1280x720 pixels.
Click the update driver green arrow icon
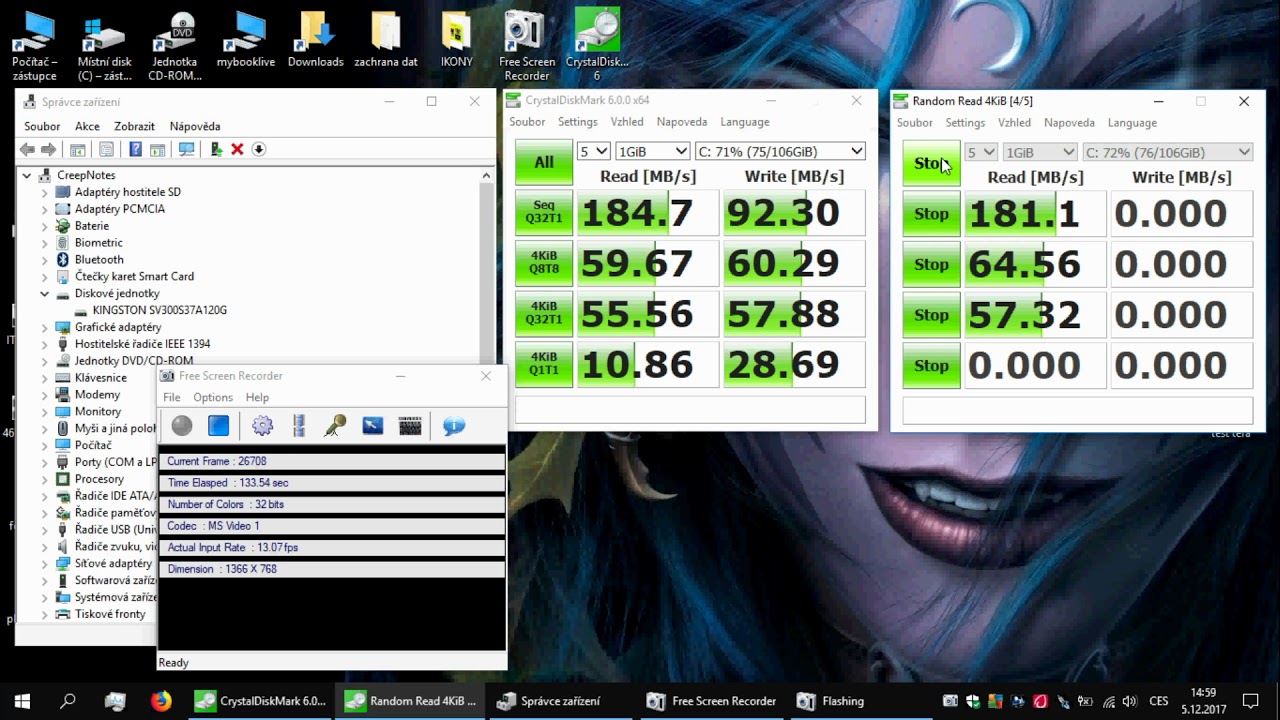pyautogui.click(x=216, y=149)
